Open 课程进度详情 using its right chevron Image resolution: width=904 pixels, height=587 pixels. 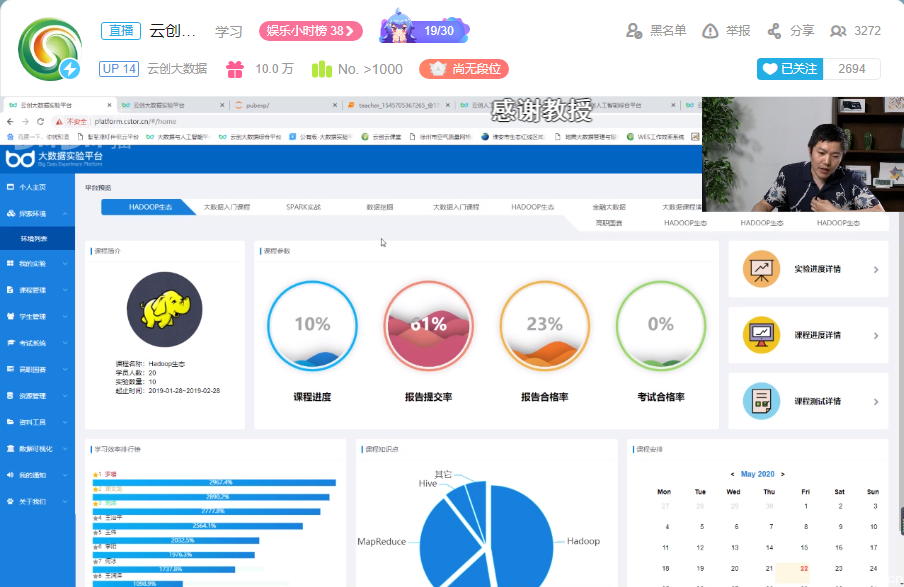click(876, 336)
